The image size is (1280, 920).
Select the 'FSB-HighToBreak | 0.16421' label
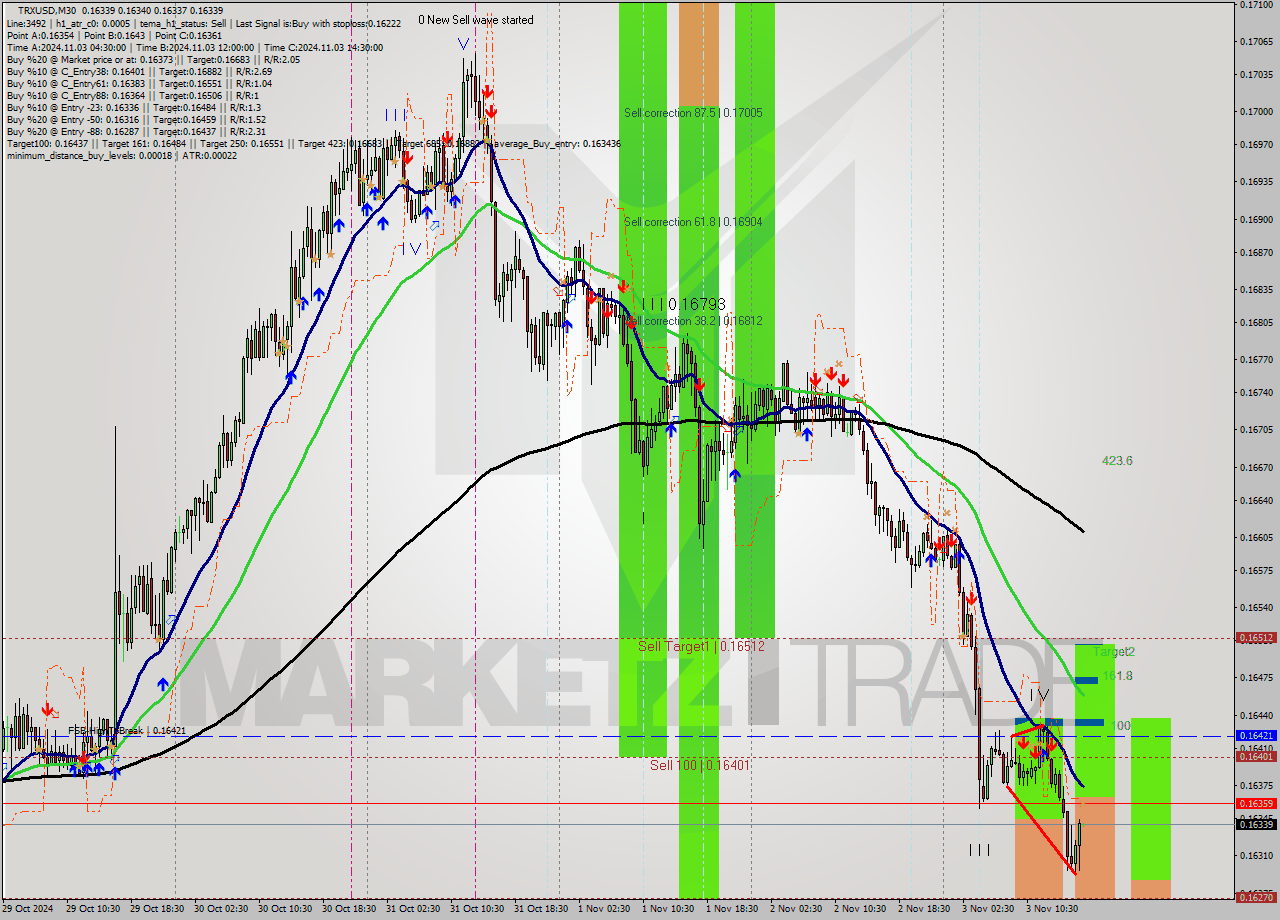[127, 731]
